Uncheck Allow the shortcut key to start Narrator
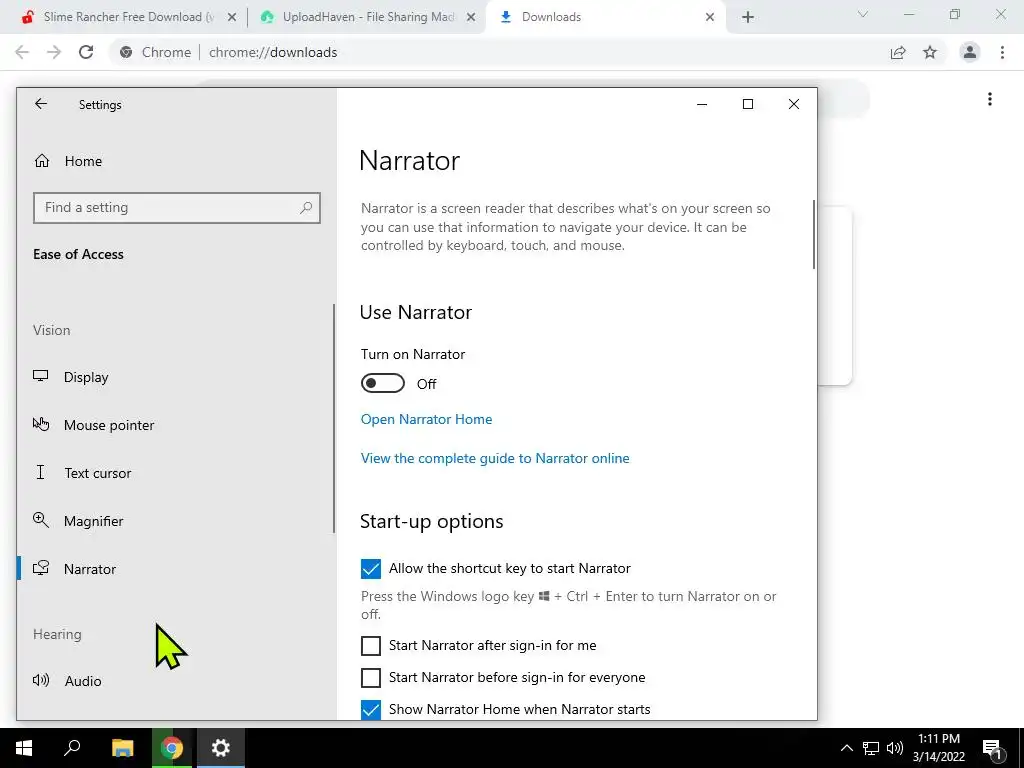 [x=370, y=569]
